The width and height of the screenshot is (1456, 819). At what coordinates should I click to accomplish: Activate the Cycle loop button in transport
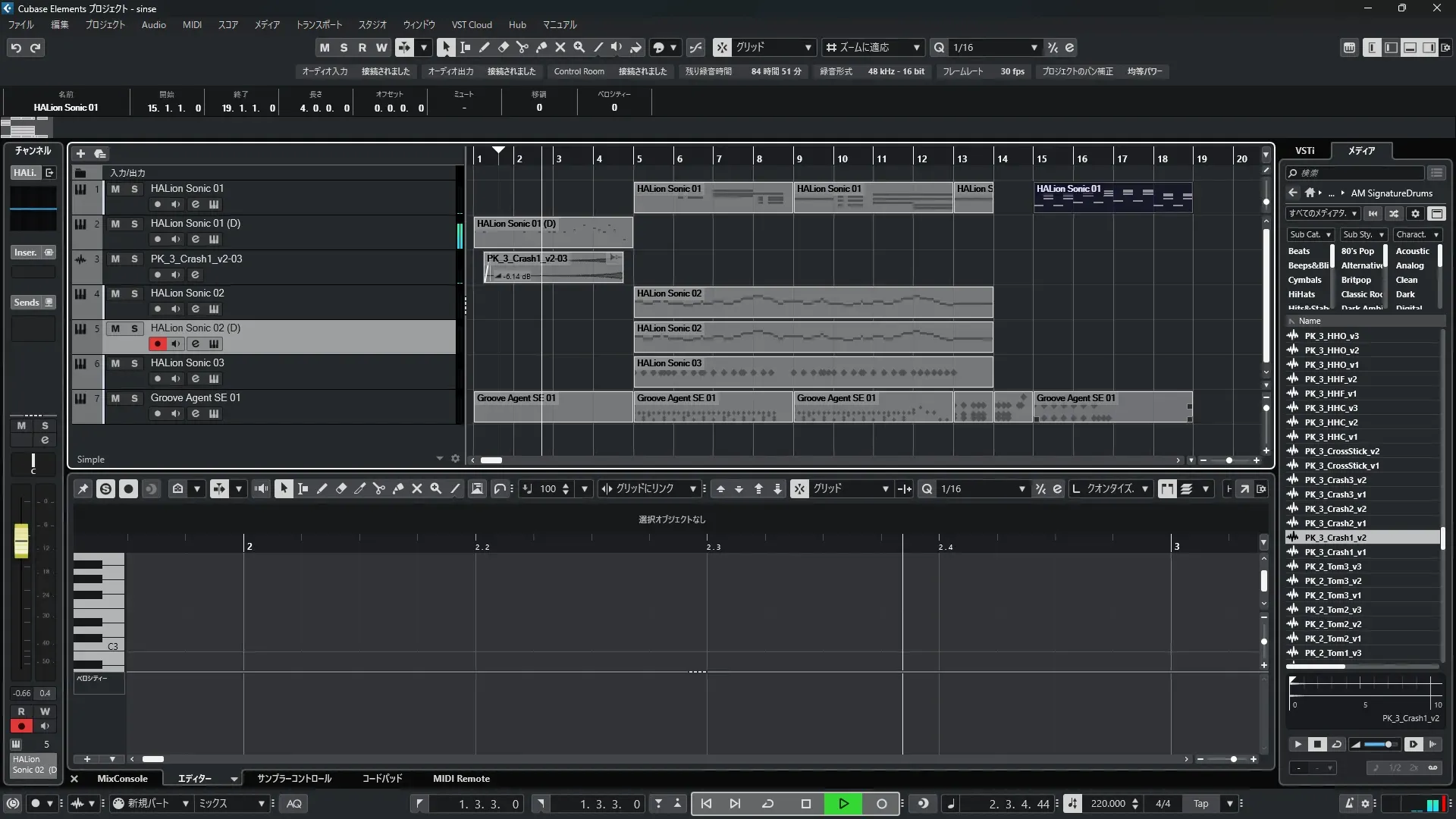click(x=767, y=804)
